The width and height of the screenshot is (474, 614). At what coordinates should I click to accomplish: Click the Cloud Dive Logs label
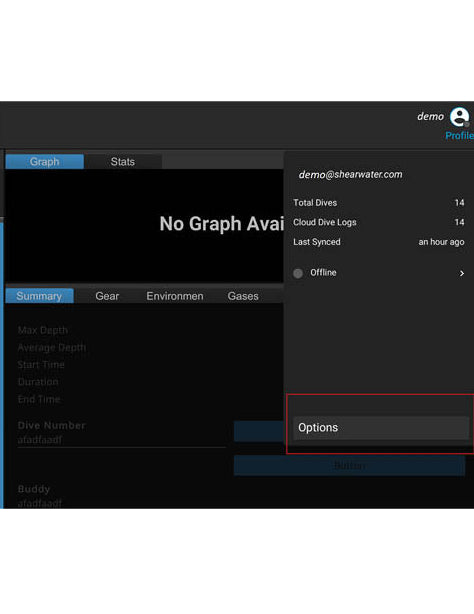(325, 222)
